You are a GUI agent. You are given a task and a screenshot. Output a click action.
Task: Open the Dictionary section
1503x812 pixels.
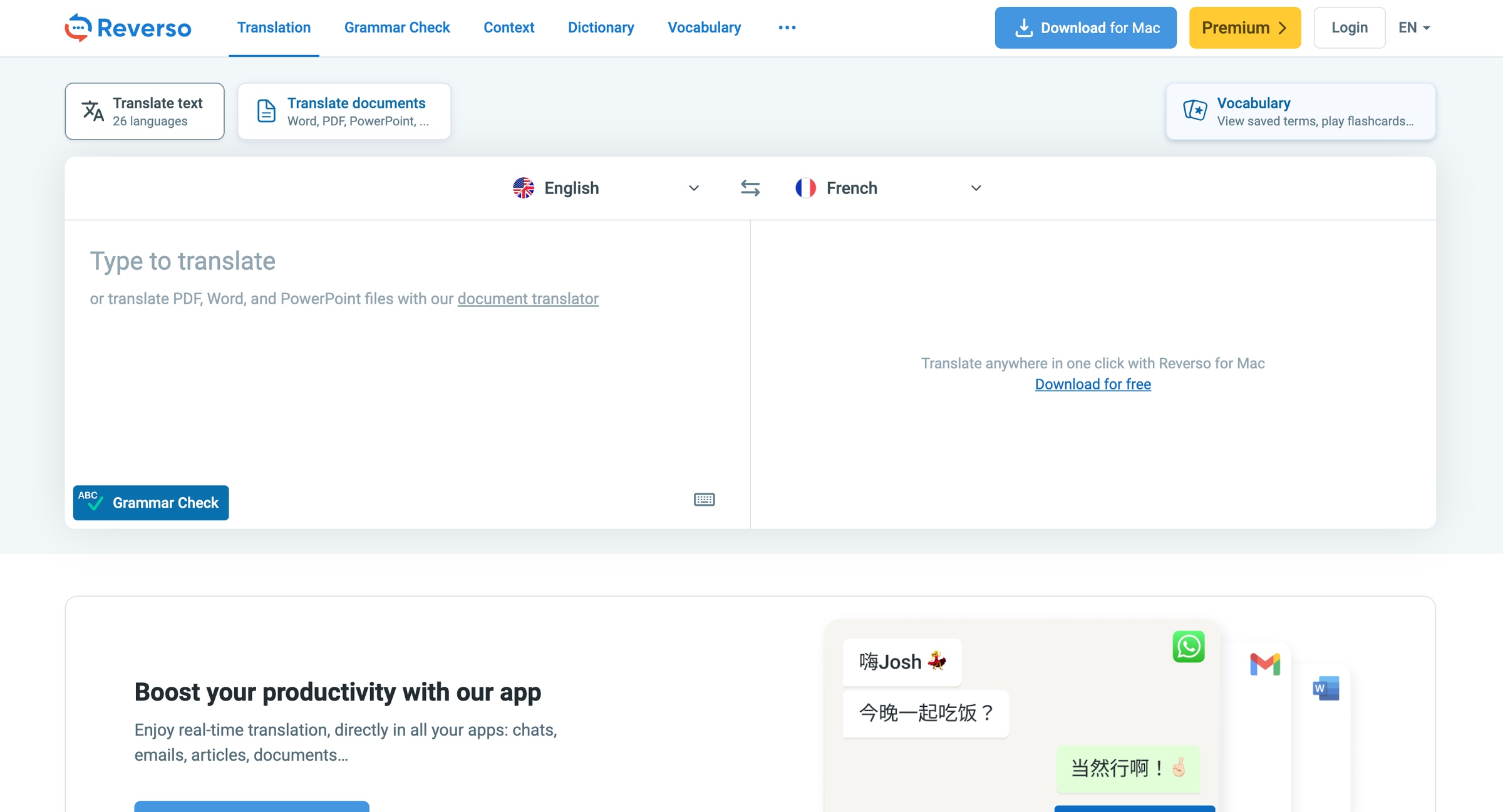tap(601, 28)
